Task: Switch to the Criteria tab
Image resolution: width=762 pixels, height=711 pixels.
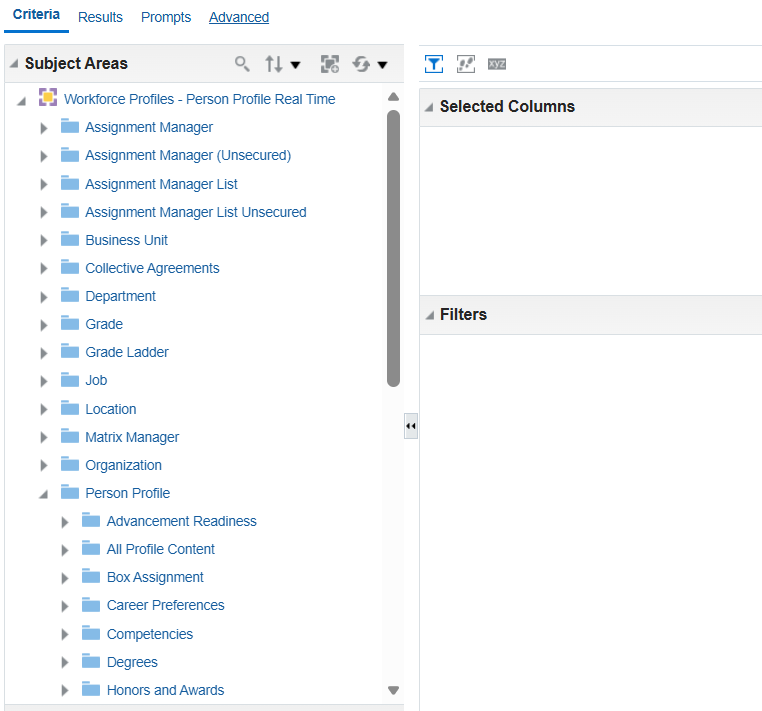Action: pyautogui.click(x=36, y=15)
